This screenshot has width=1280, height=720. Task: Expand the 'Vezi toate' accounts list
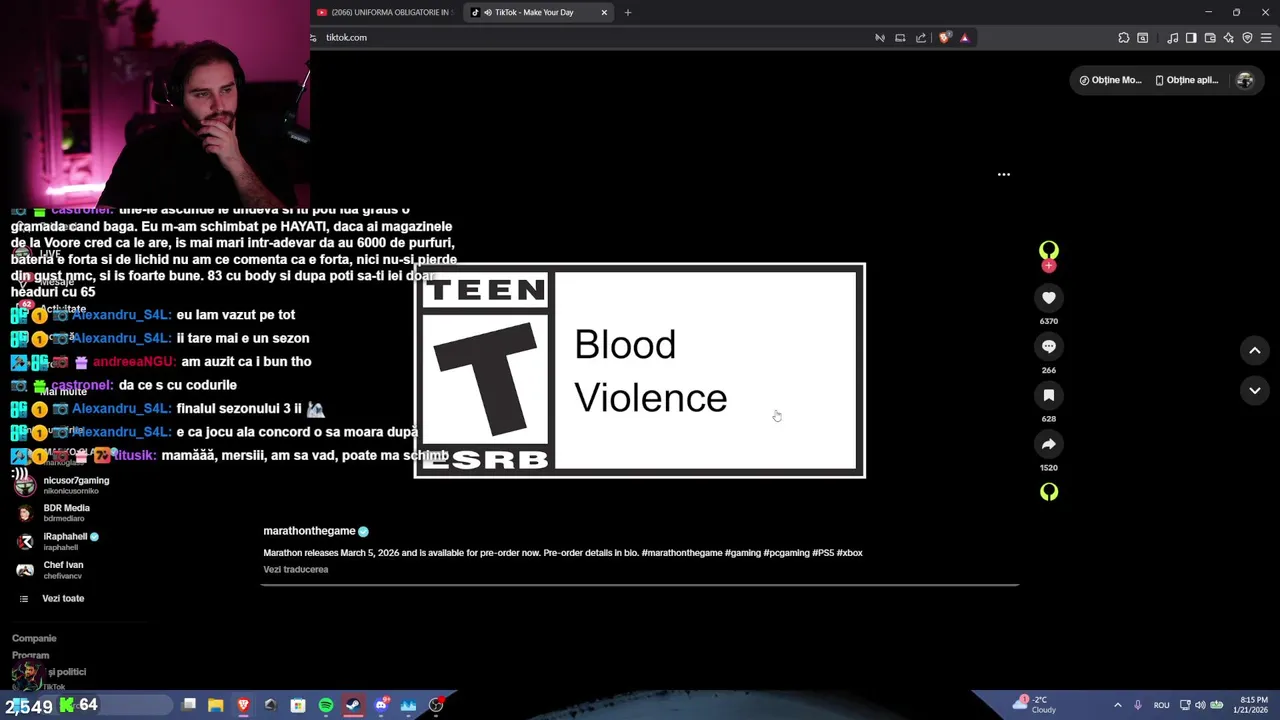coord(63,599)
